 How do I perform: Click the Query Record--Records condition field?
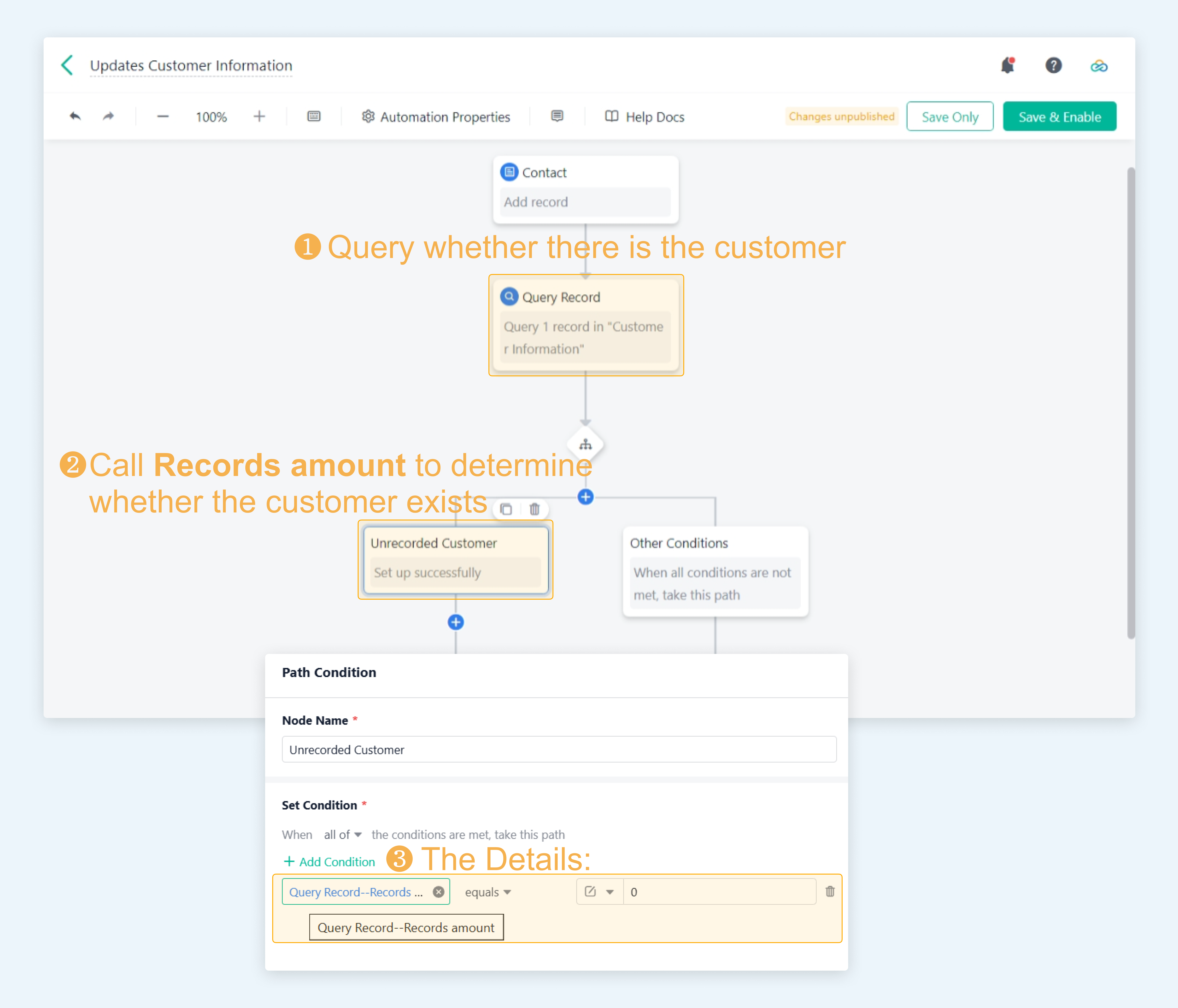pos(365,891)
